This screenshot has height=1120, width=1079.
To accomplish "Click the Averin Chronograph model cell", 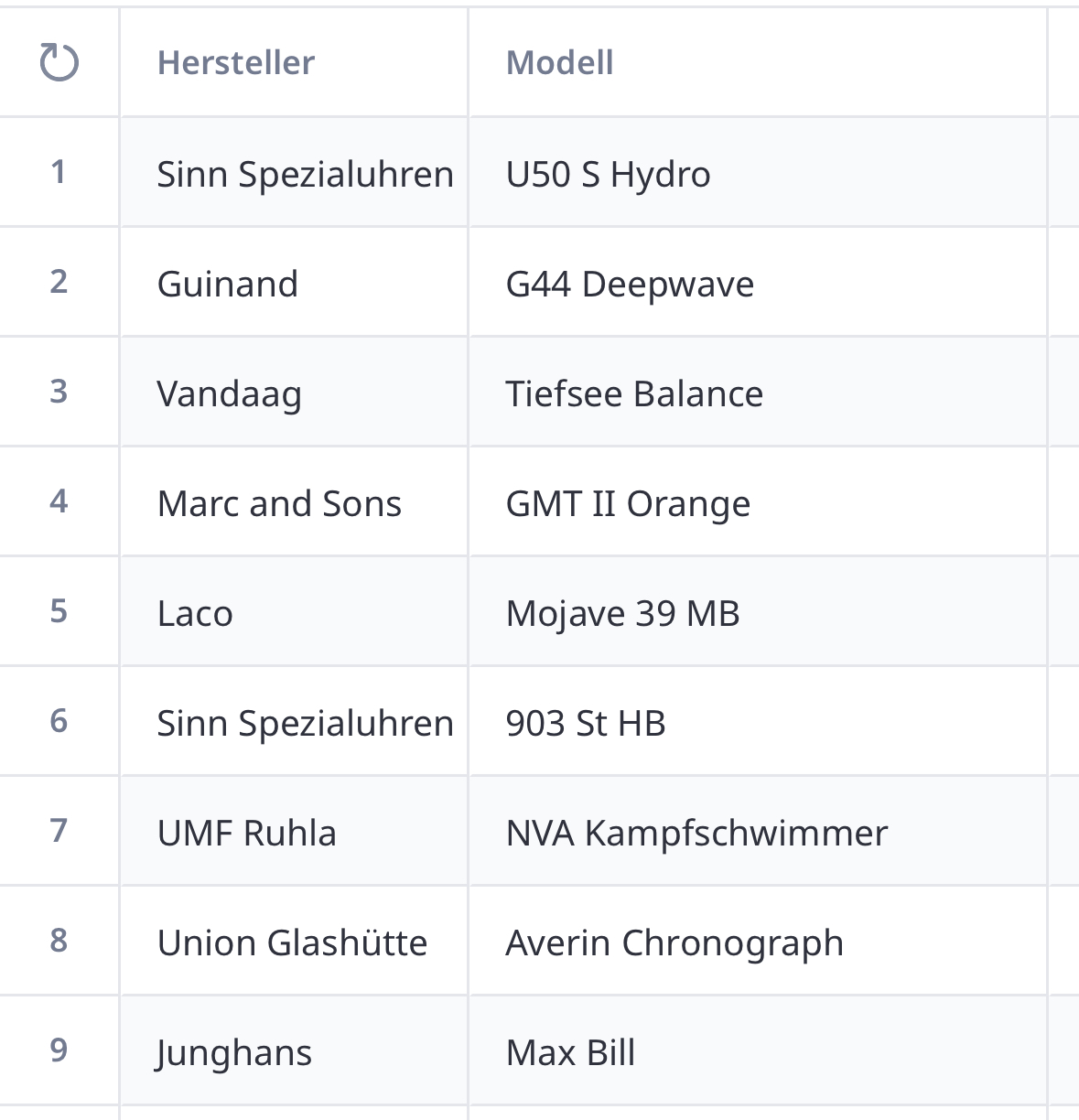I will tap(674, 942).
